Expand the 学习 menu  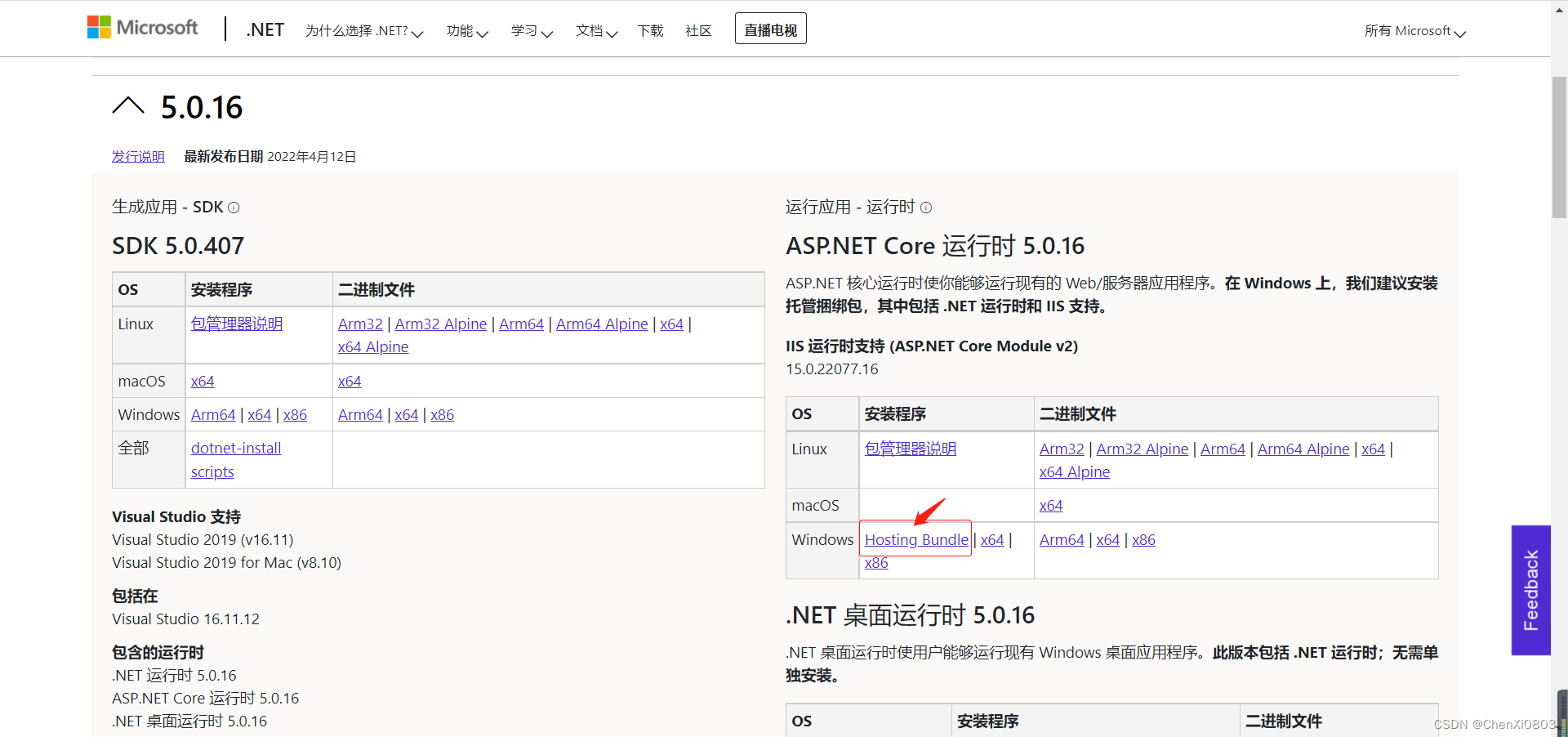[532, 31]
